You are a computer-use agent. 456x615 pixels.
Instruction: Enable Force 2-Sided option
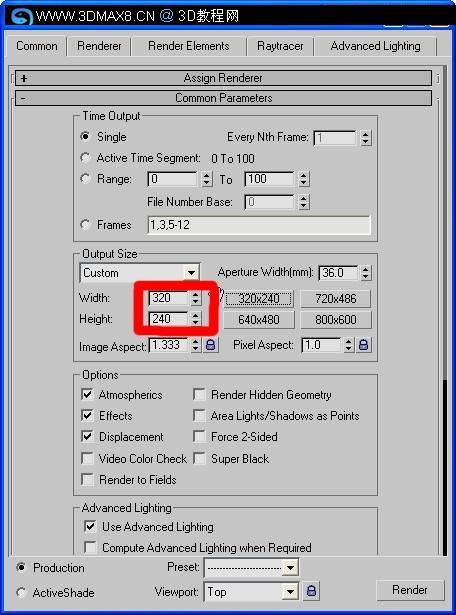(199, 437)
